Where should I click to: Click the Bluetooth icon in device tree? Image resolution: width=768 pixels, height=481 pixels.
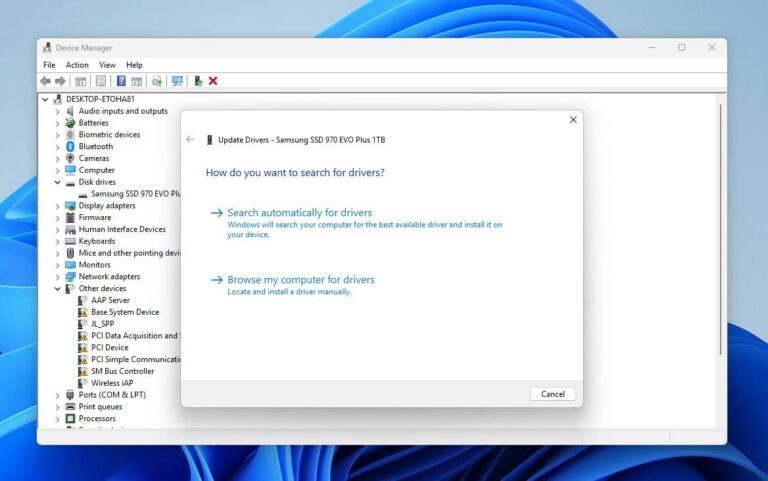click(70, 146)
